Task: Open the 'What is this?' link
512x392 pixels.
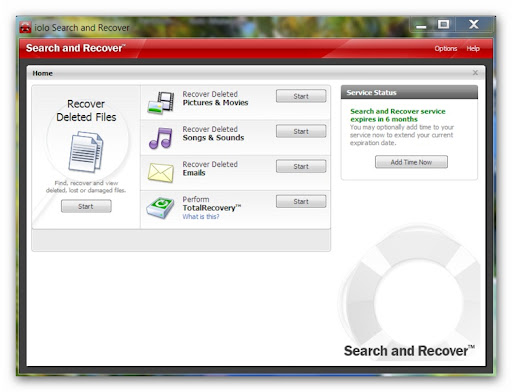Action: 201,217
